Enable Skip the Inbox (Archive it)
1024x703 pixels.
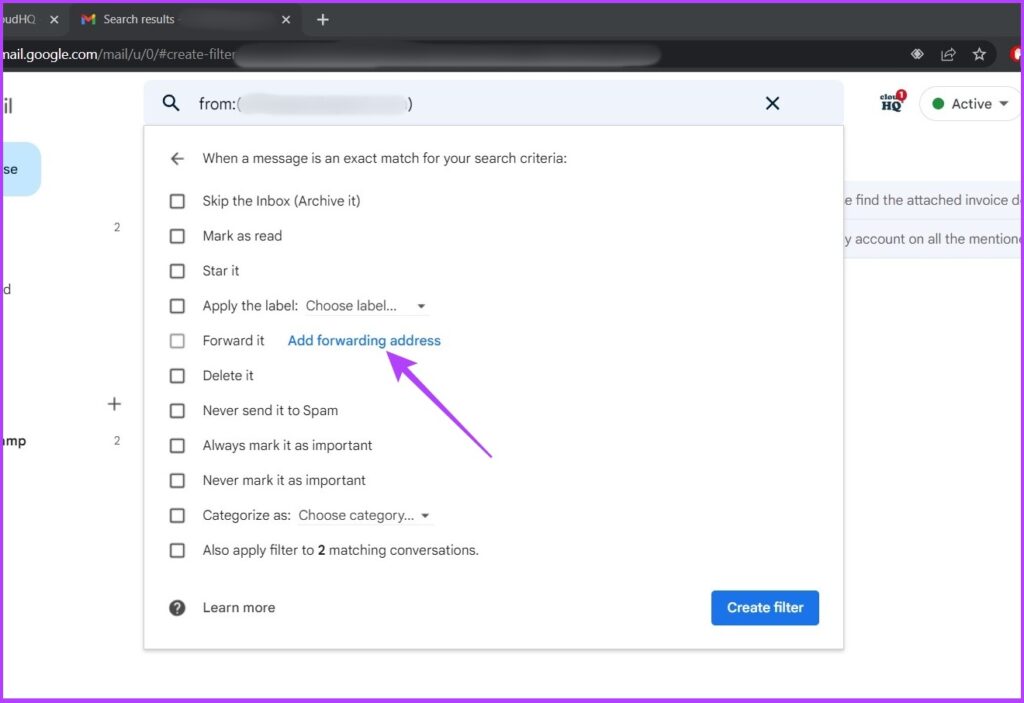pyautogui.click(x=177, y=201)
